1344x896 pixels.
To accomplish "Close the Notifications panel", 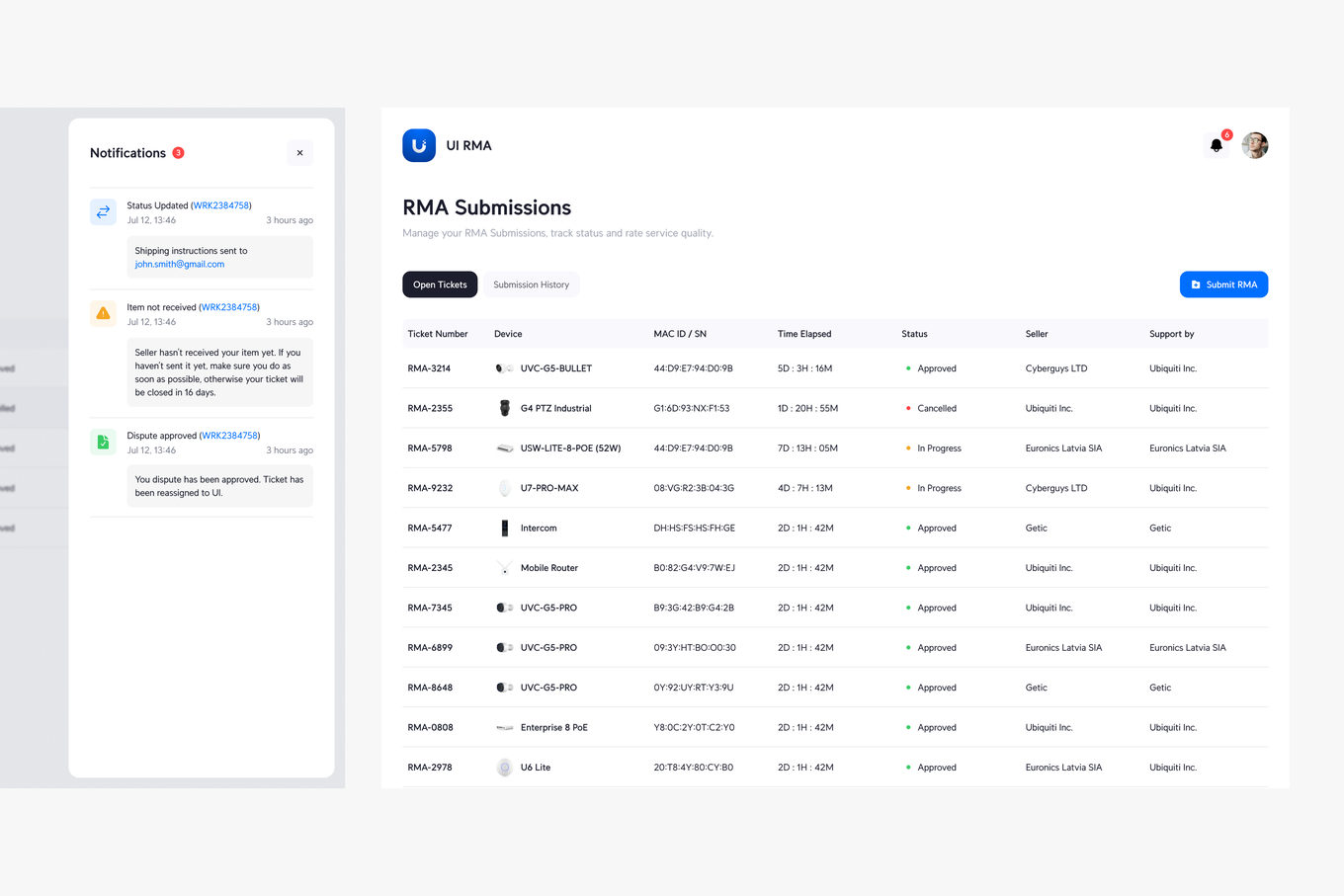I will [x=299, y=153].
